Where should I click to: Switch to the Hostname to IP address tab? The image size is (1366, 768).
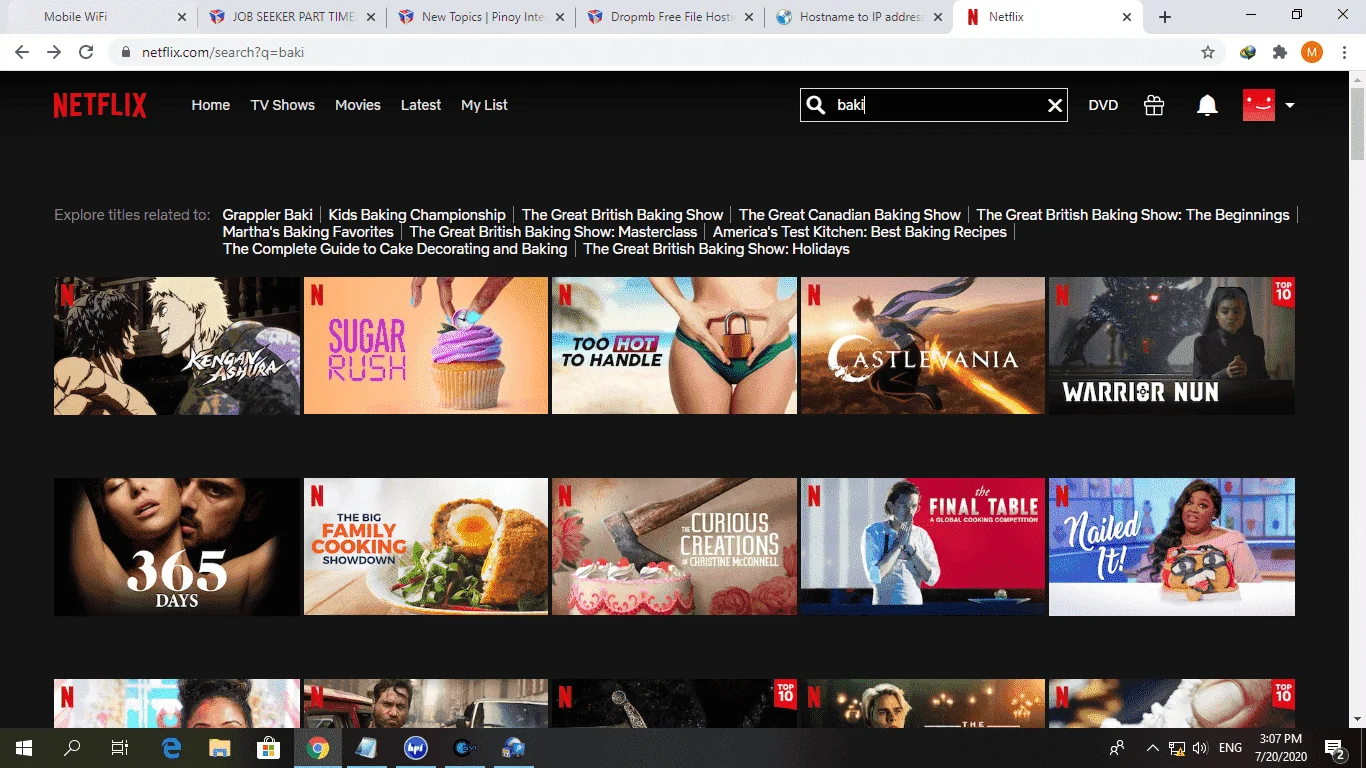(859, 17)
